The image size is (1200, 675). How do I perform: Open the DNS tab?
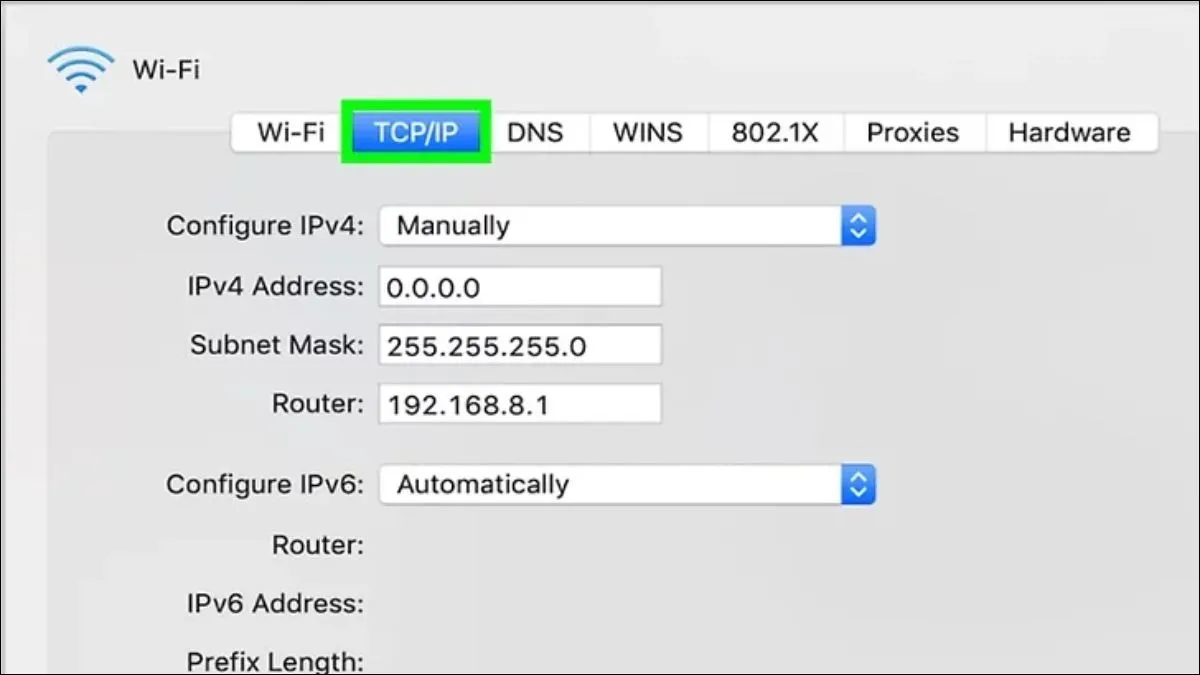tap(535, 132)
